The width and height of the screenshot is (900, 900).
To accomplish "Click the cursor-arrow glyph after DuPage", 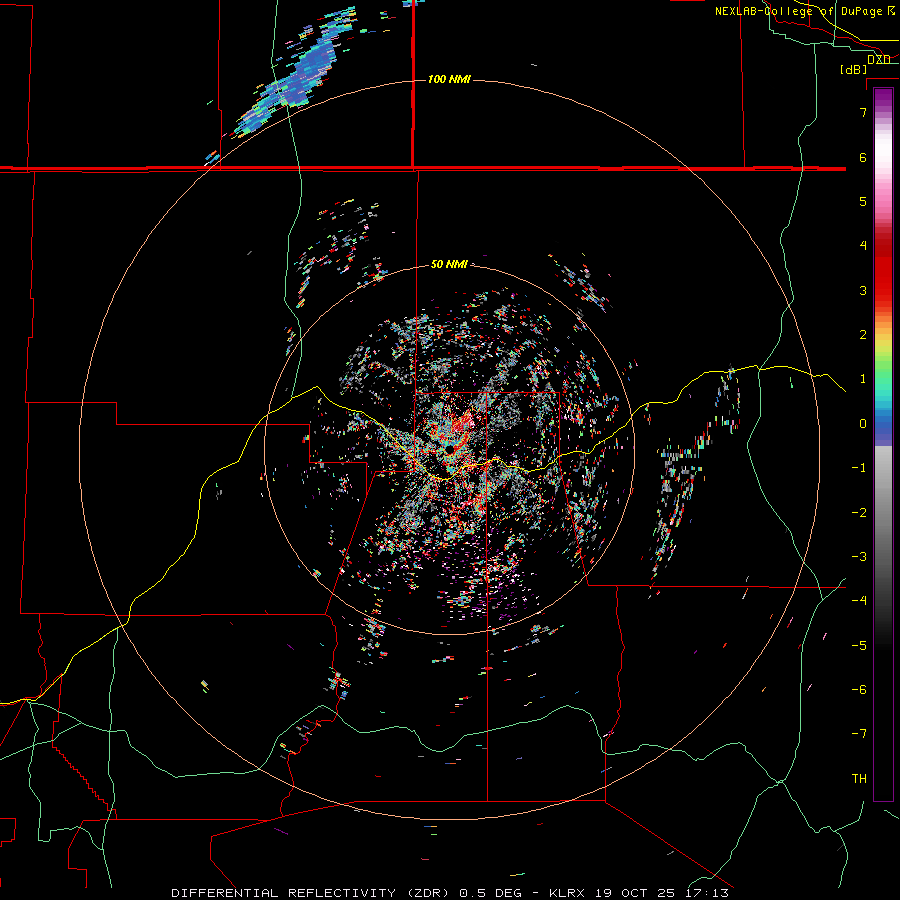I will click(x=891, y=10).
